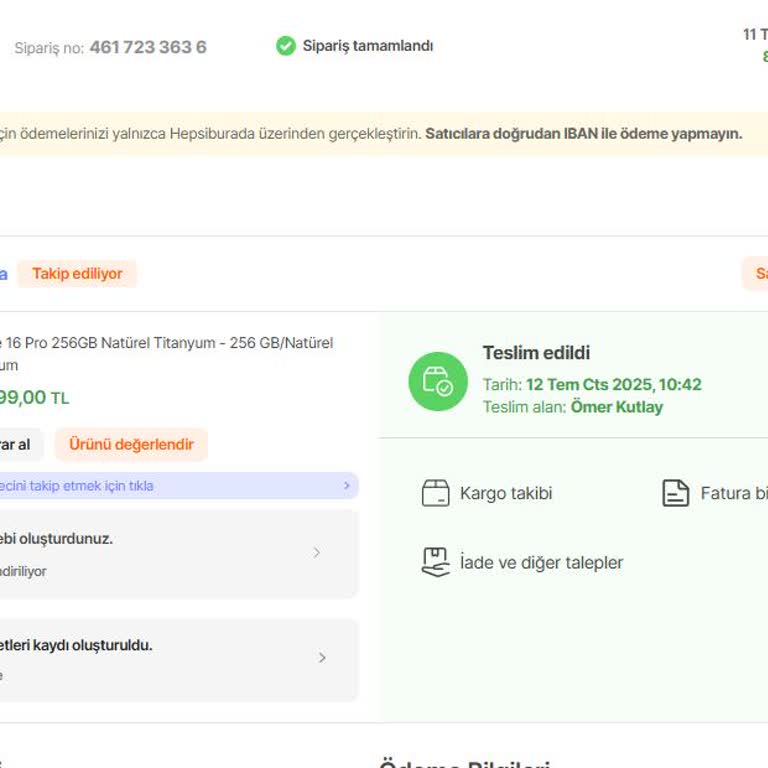Click the Kargo takibi box icon
The width and height of the screenshot is (768, 768).
tap(435, 493)
